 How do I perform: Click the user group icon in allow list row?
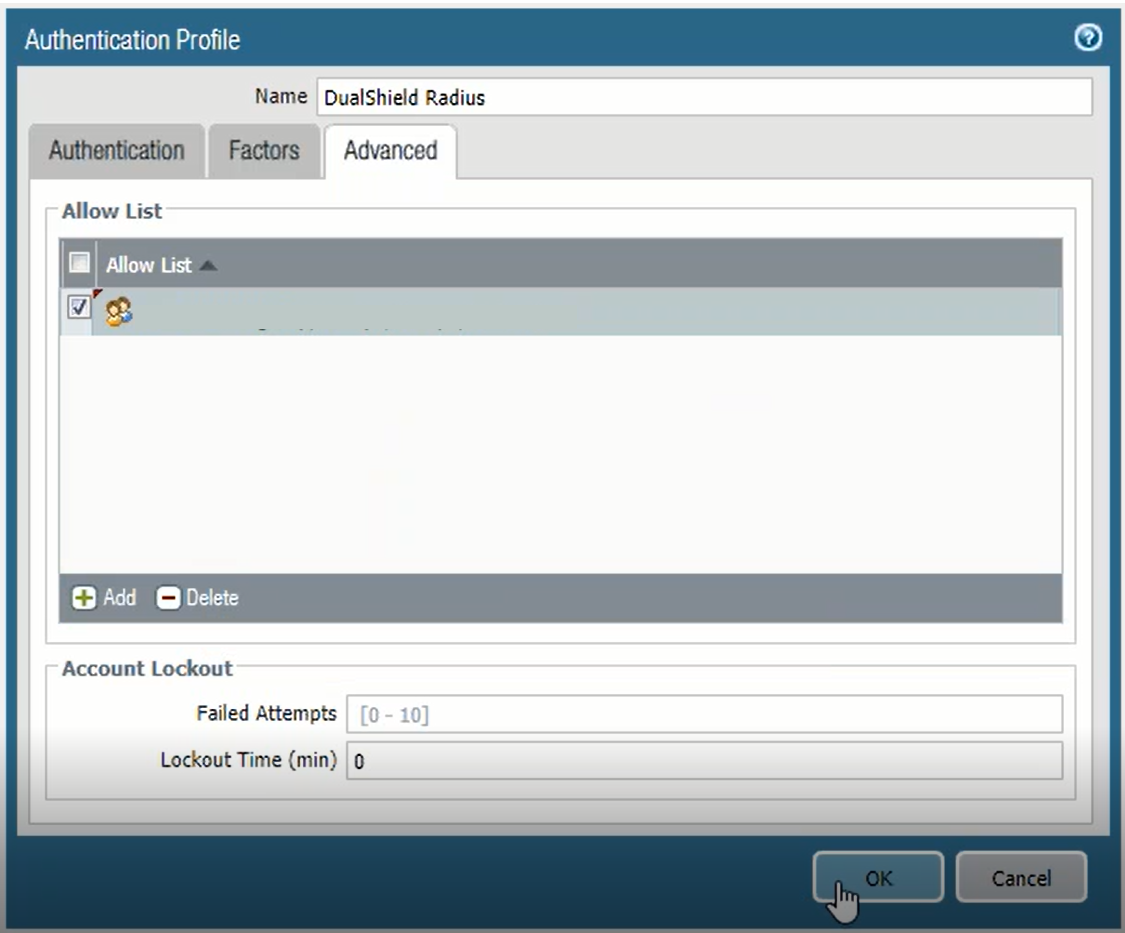pyautogui.click(x=118, y=312)
